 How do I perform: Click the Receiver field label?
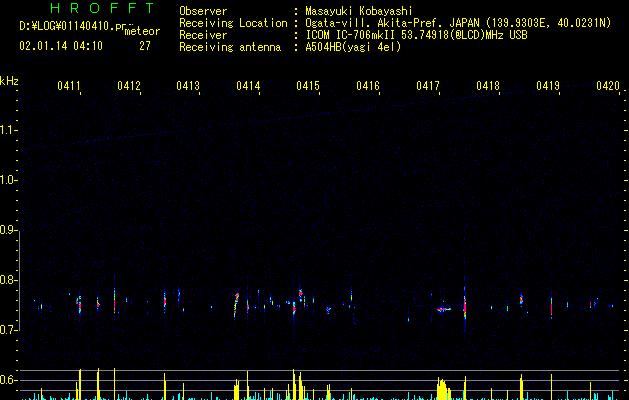tap(203, 35)
